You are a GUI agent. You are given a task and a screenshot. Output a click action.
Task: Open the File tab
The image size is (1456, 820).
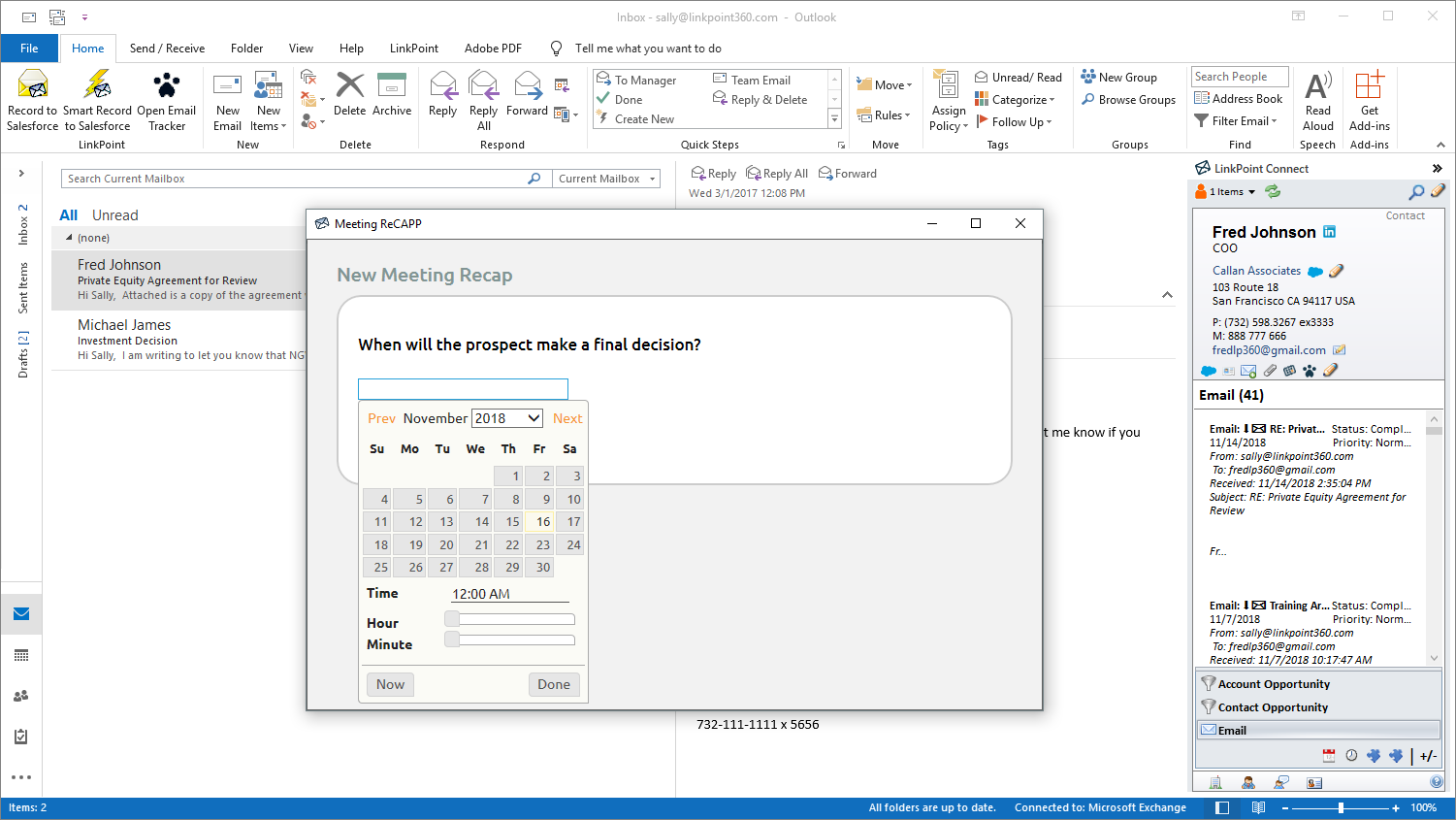tap(29, 49)
